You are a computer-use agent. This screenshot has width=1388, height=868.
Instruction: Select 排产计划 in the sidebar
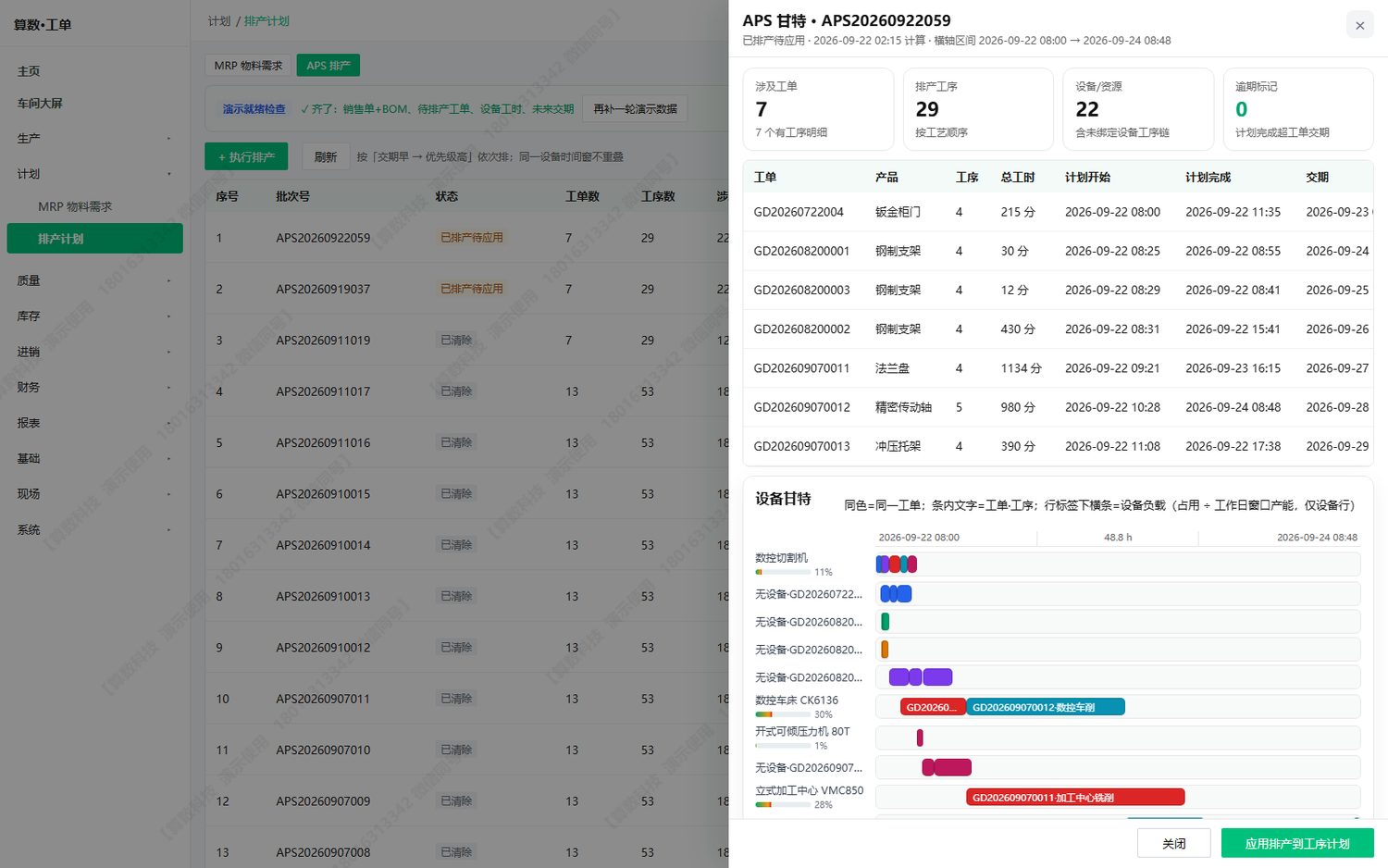94,239
